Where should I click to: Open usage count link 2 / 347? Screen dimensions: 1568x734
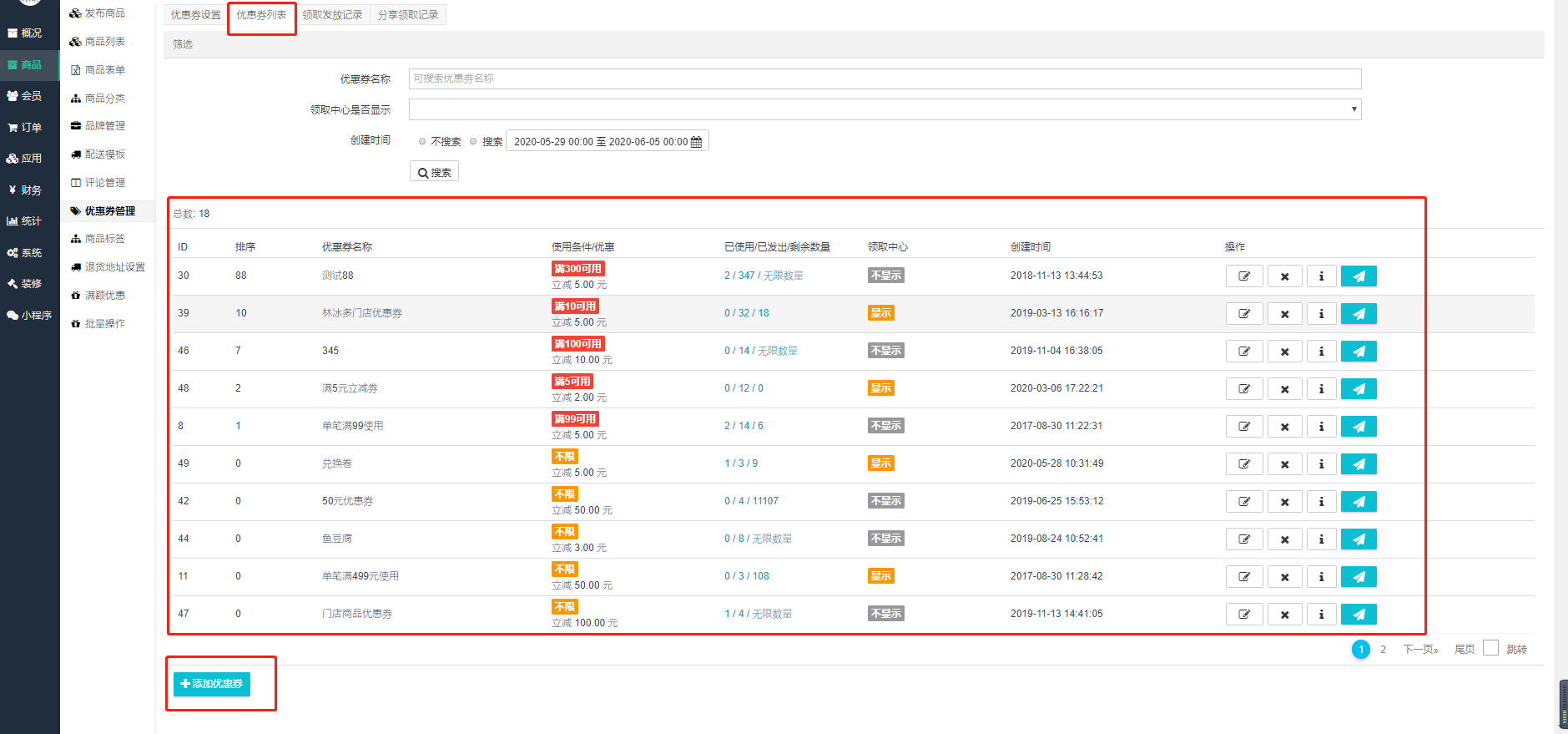click(x=764, y=276)
